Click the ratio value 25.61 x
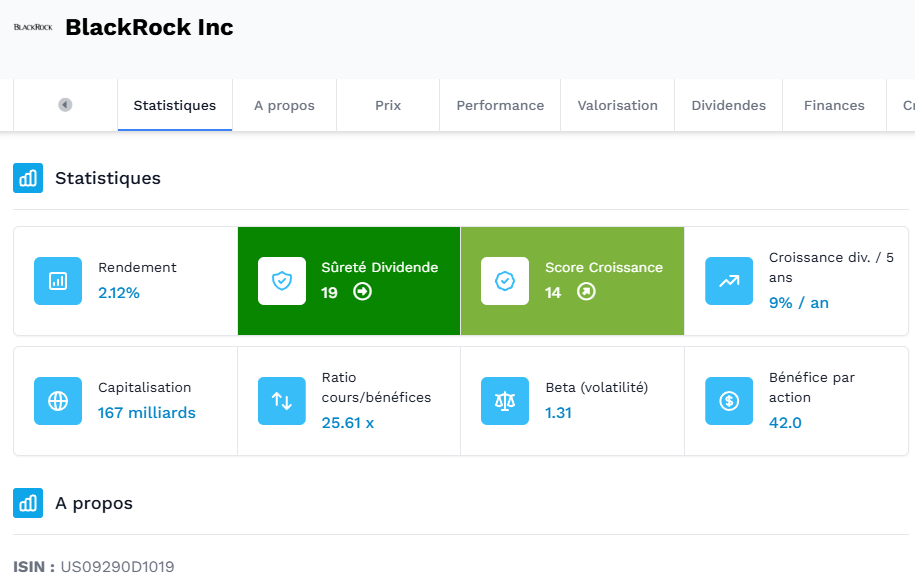Screen dimensions: 915x585 tap(348, 423)
